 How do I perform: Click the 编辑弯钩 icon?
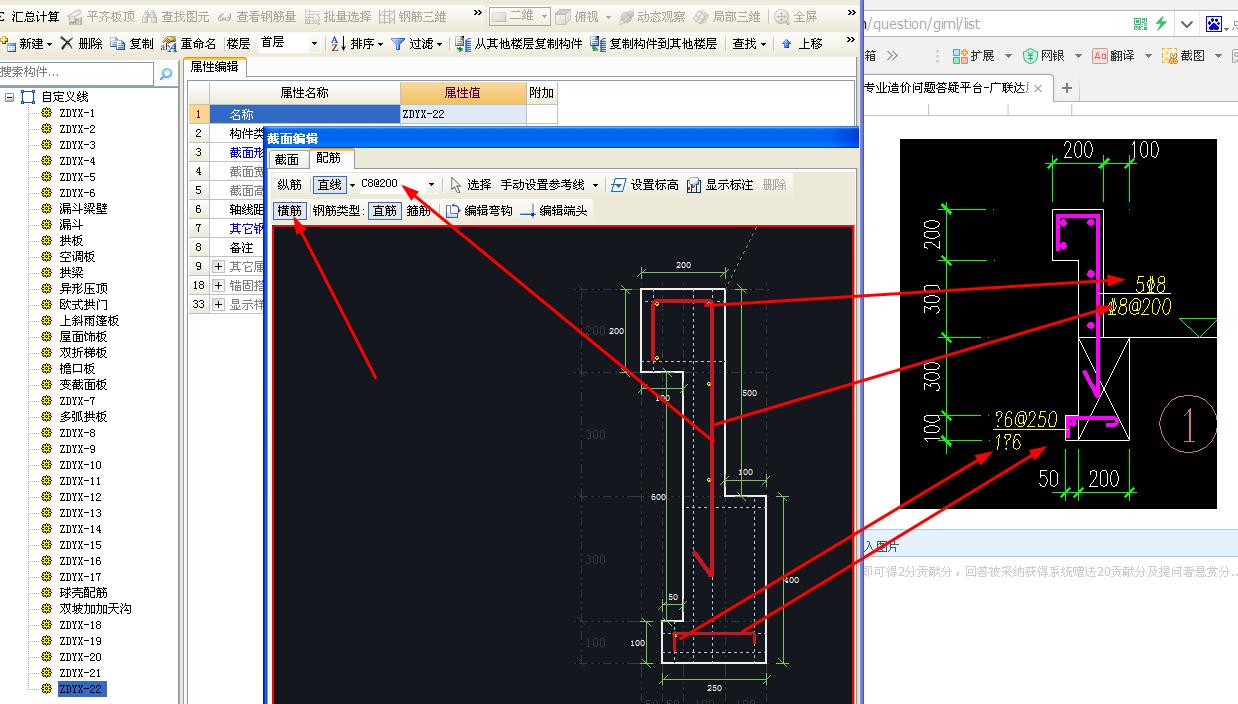click(x=453, y=211)
